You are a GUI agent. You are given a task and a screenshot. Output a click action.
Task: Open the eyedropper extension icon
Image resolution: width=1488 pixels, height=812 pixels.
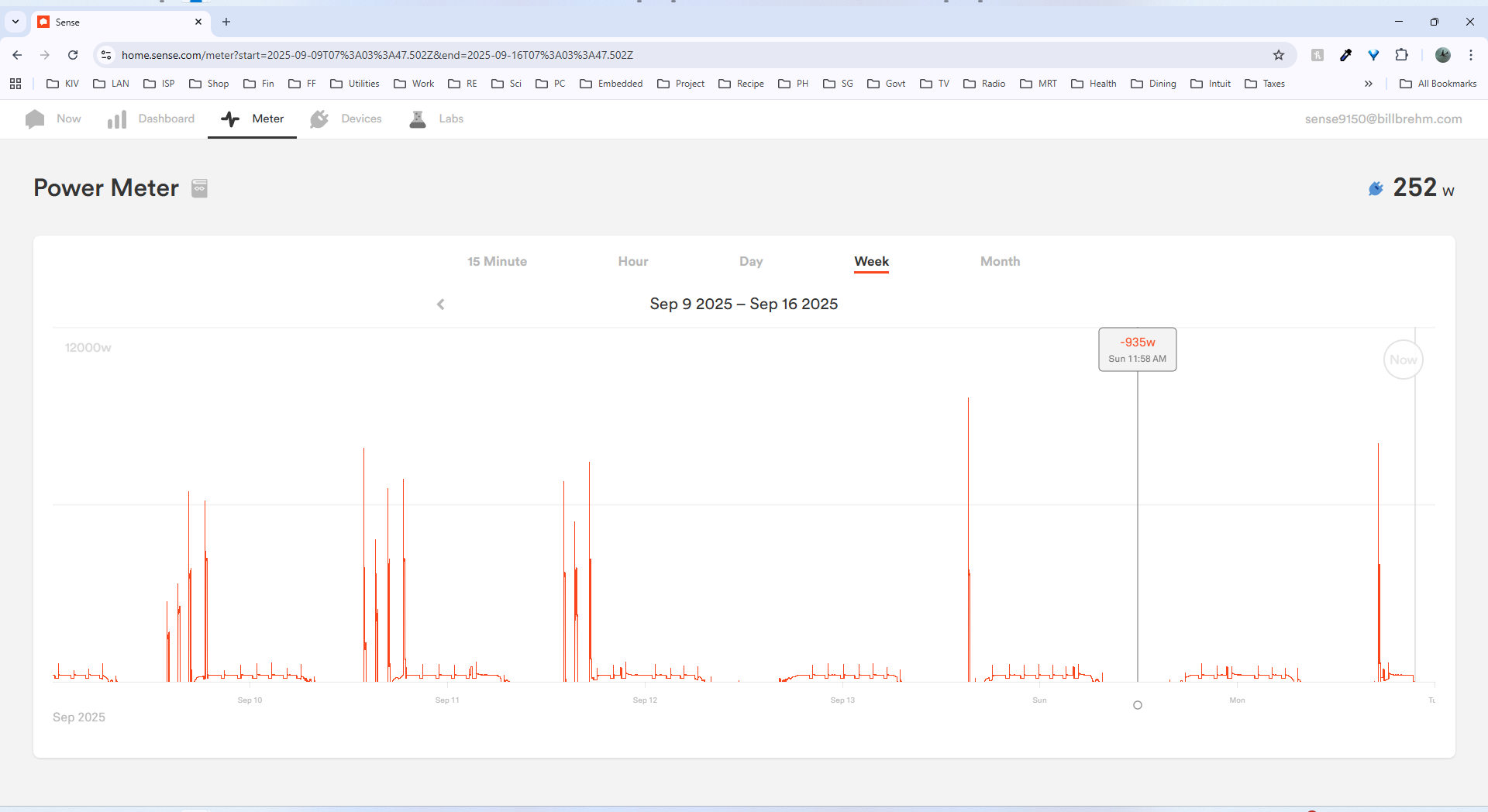pos(1345,55)
